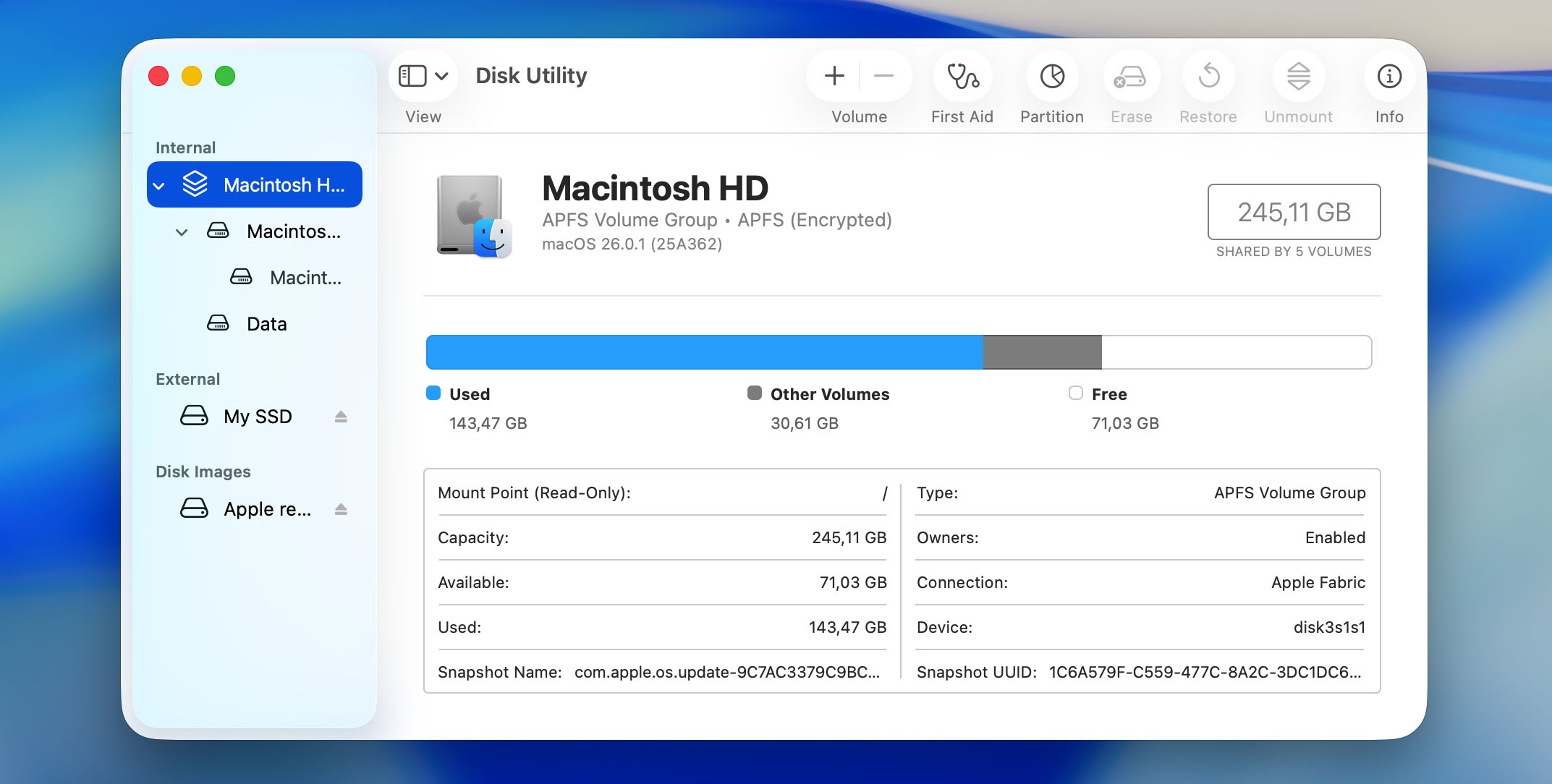1552x784 pixels.
Task: Click the APFS Volume Group • APFS (Encrypted) subtitle
Action: pos(716,219)
